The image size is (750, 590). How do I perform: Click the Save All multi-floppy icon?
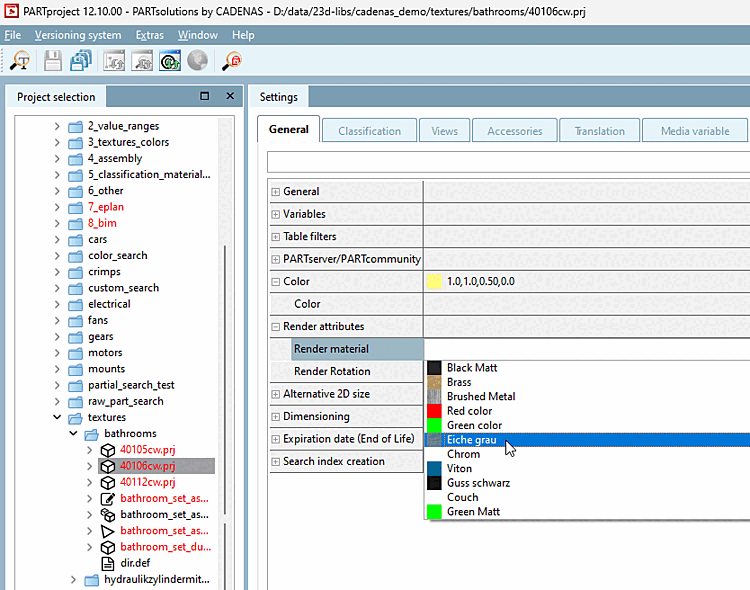80,61
